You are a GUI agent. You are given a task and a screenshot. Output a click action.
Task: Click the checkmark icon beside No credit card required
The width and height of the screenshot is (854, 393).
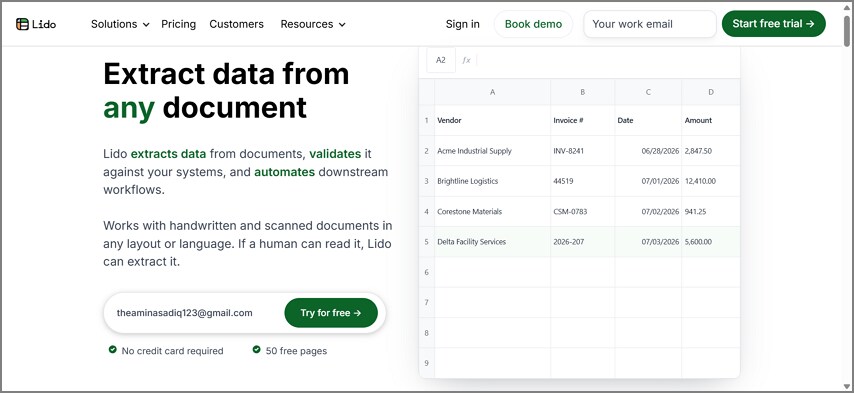click(112, 349)
